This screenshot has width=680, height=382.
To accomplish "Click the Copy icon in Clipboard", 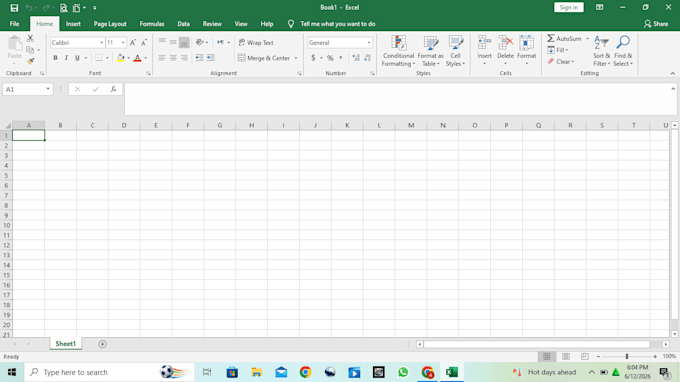I will 30,50.
